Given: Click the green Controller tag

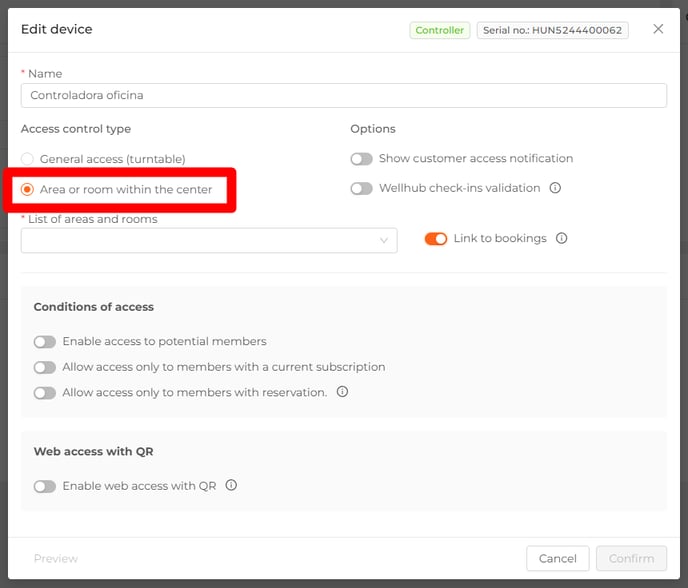Looking at the screenshot, I should (x=440, y=30).
